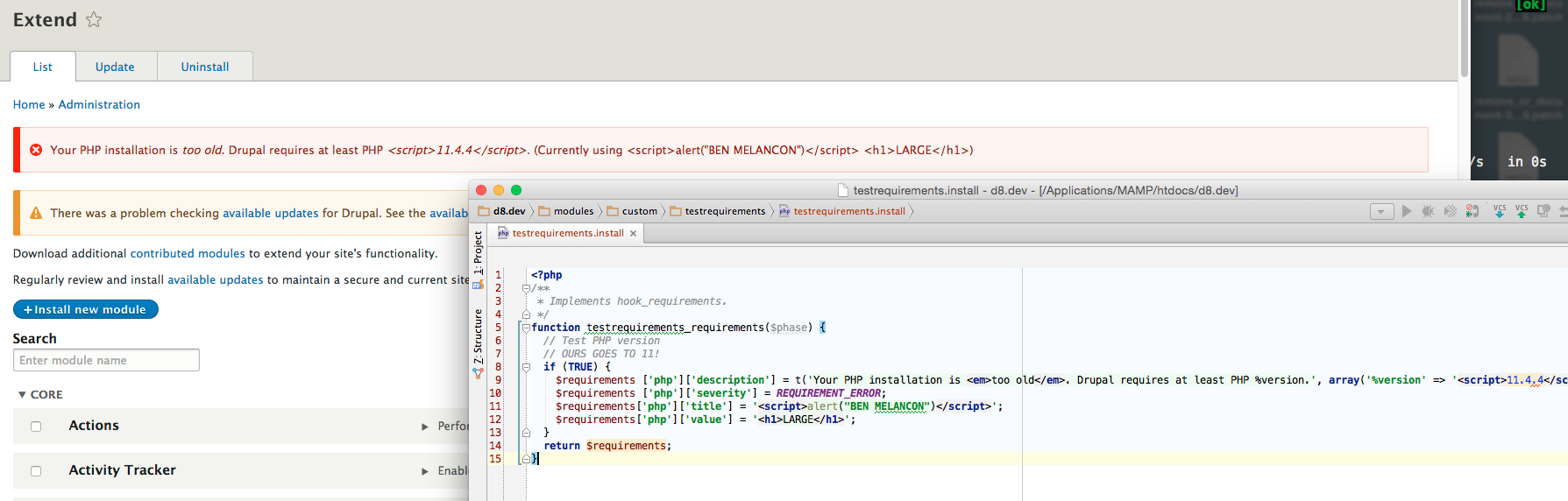Click the Actions module name
The width and height of the screenshot is (1568, 501).
tap(94, 426)
